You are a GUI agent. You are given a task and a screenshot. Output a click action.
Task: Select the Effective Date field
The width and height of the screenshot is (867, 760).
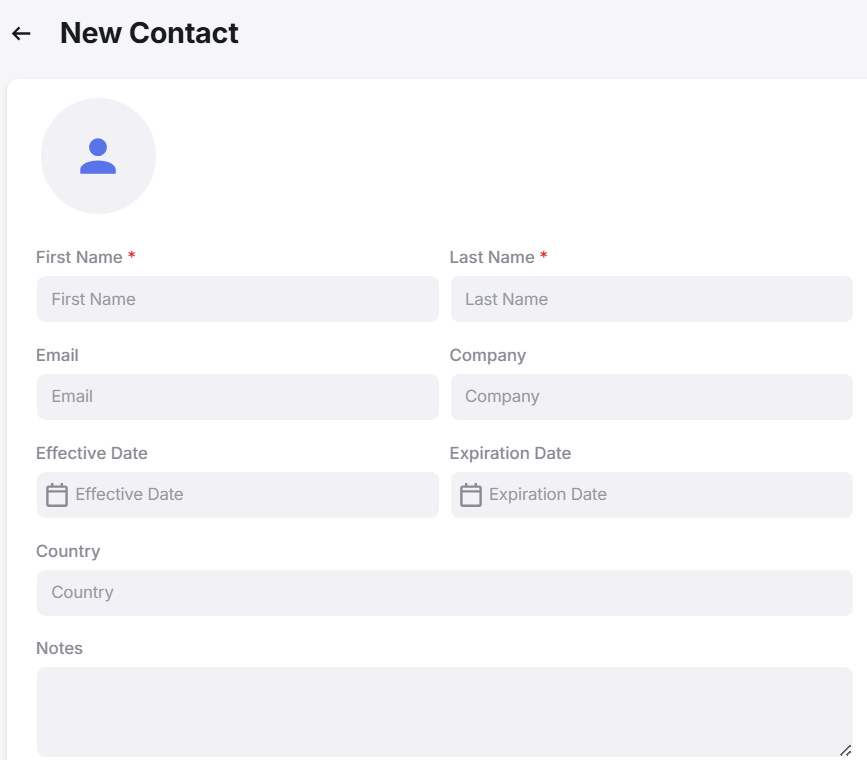pos(238,494)
